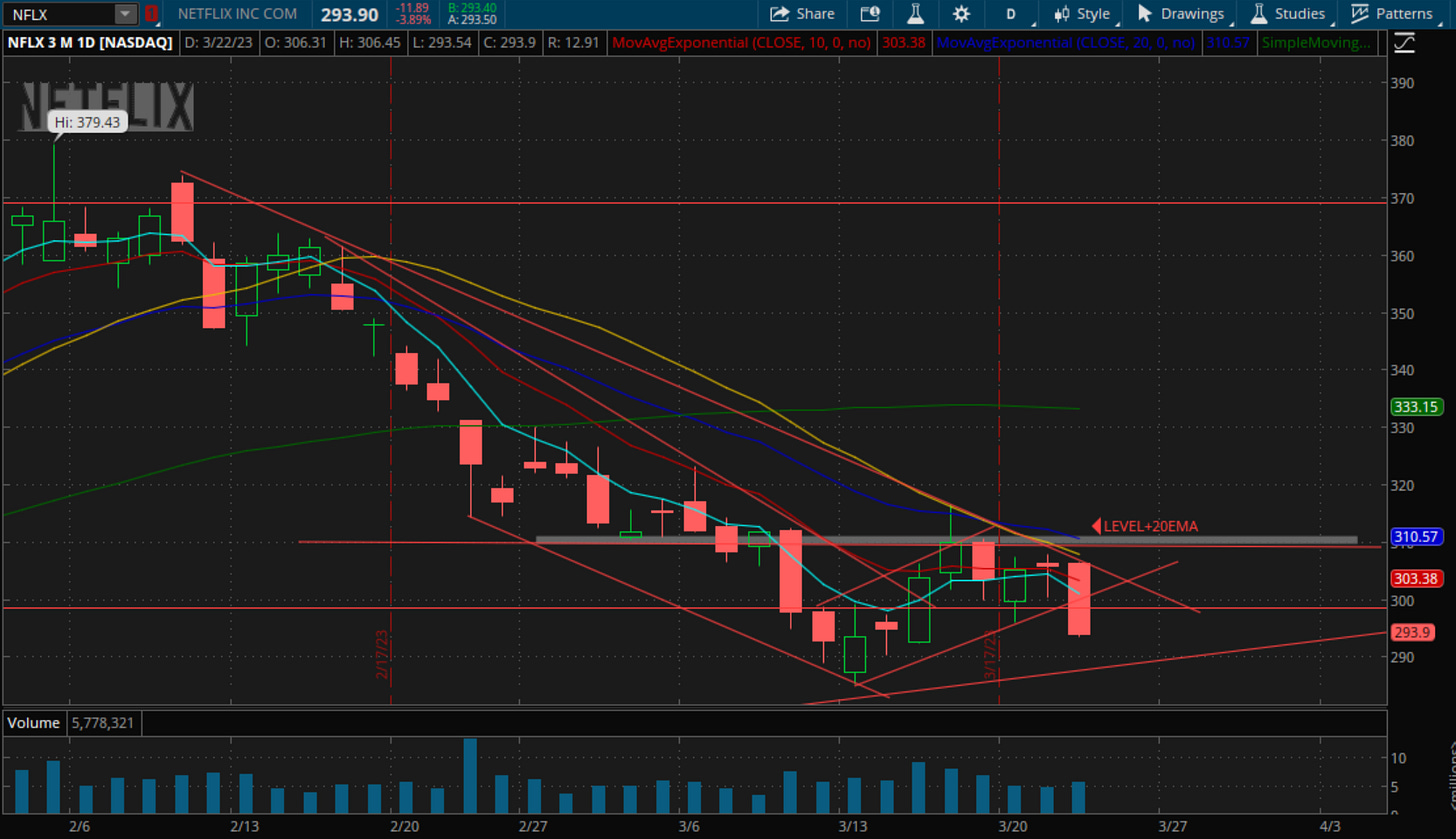Image resolution: width=1456 pixels, height=839 pixels.
Task: Select the red MovAvgExponential (CLOSE, 10) study label
Action: pyautogui.click(x=743, y=43)
